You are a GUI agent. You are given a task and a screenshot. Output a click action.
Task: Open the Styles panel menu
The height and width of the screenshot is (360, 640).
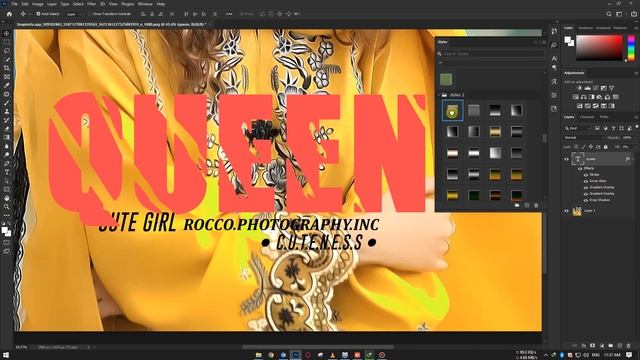tap(544, 42)
